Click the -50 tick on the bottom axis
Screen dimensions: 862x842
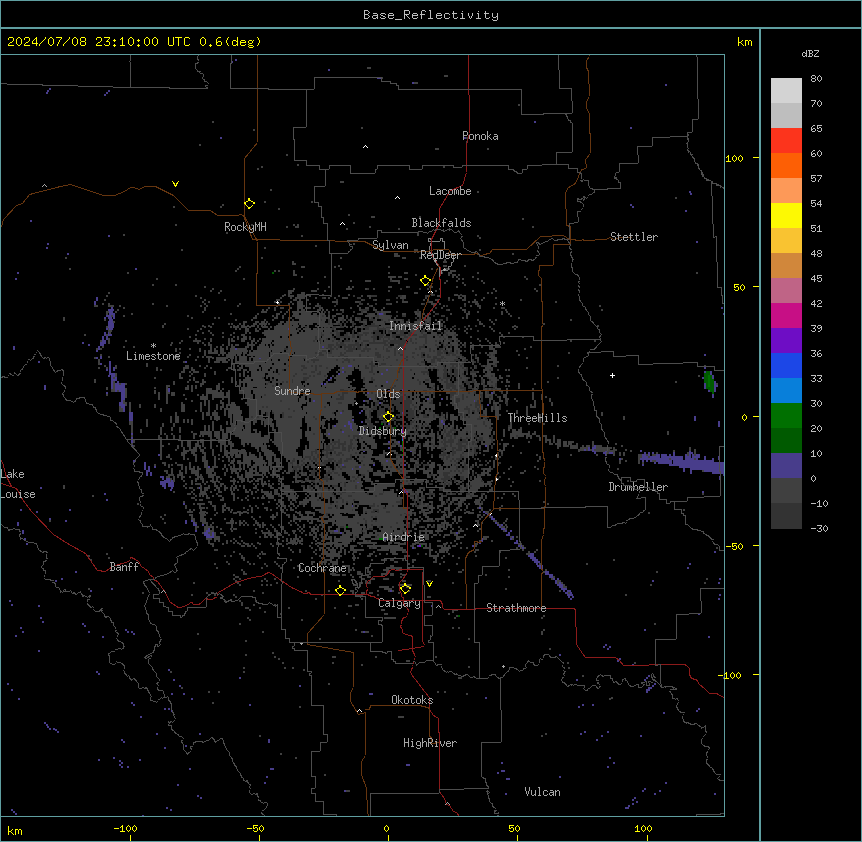(255, 828)
